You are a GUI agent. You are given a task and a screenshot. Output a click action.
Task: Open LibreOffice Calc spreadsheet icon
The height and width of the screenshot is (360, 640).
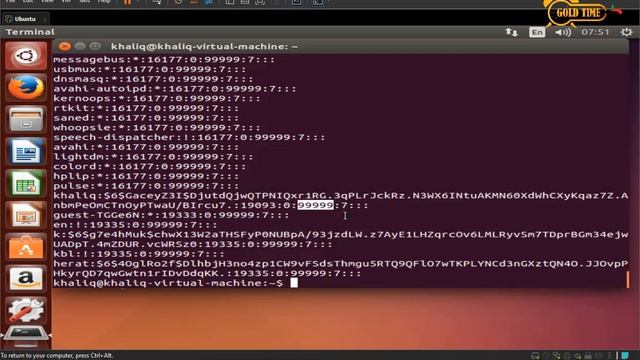pyautogui.click(x=26, y=183)
